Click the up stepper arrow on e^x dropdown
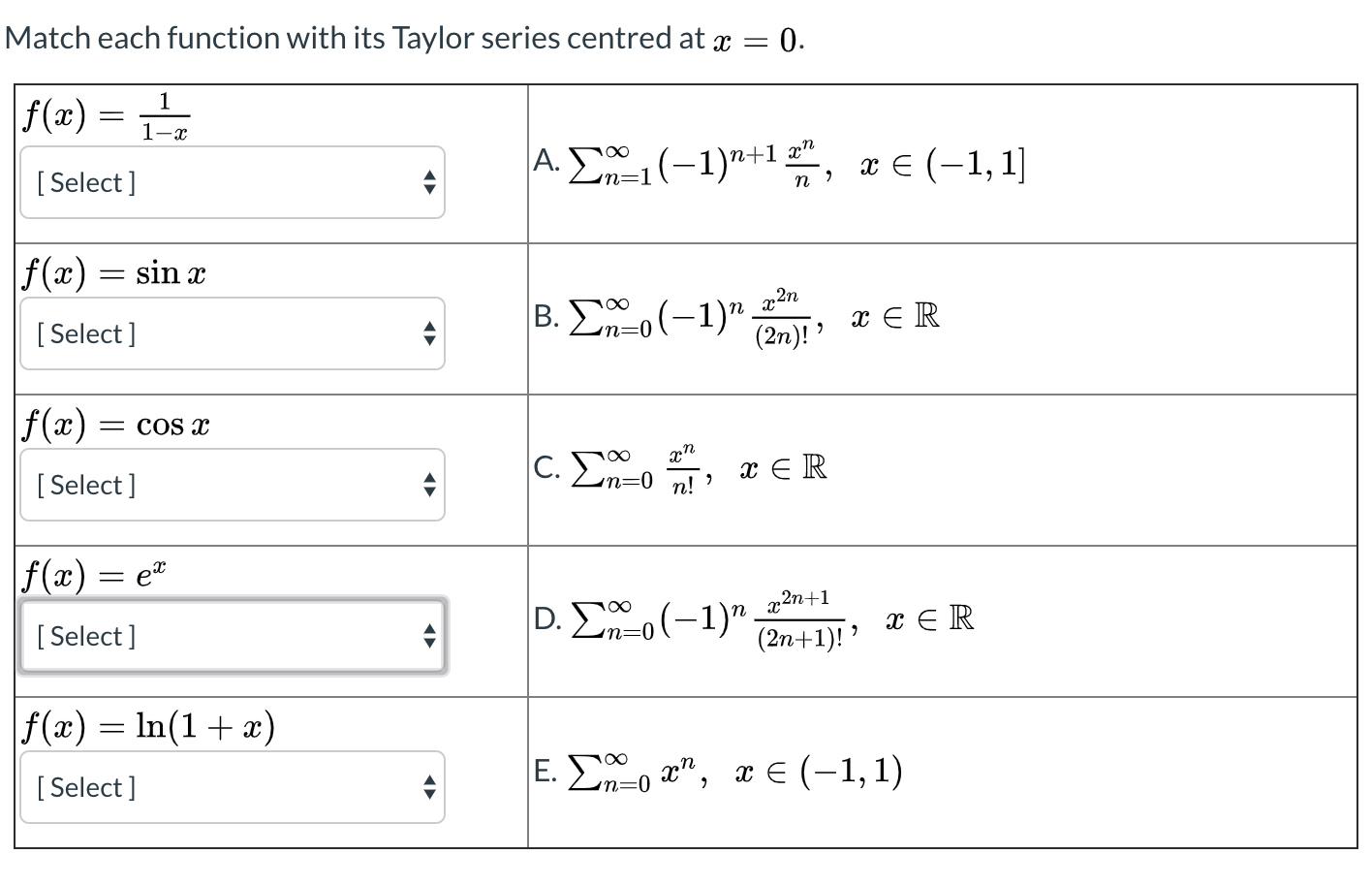Viewport: 1372px width, 886px height. [x=430, y=629]
